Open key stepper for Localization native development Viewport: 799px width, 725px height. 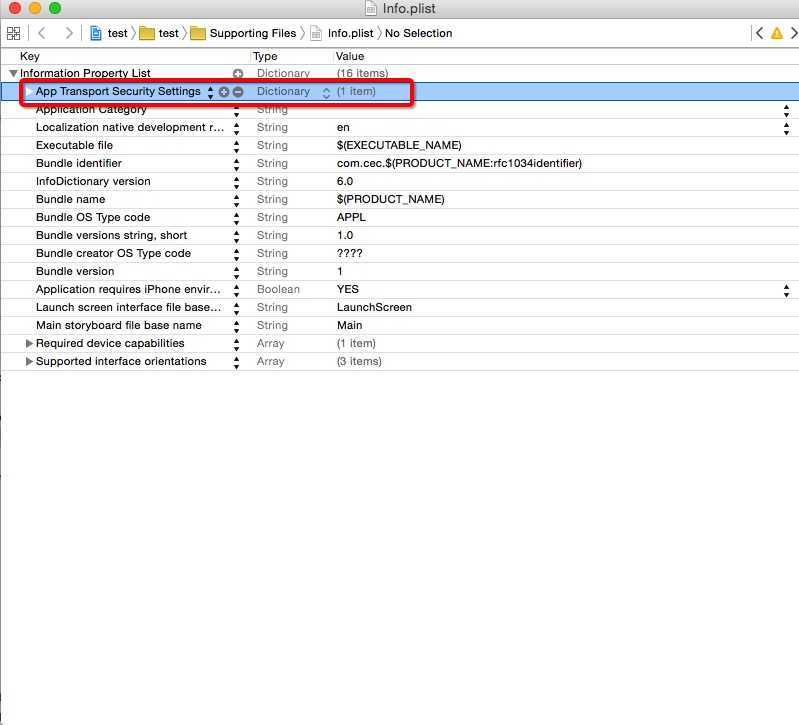coord(236,128)
